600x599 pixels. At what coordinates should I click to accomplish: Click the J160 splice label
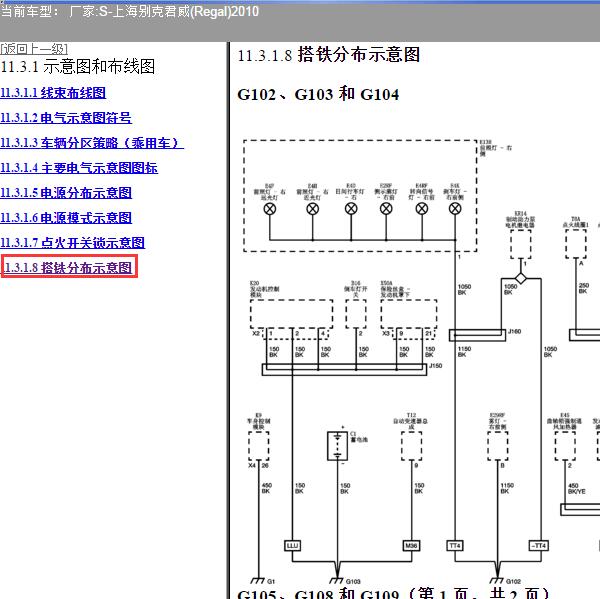tap(514, 331)
